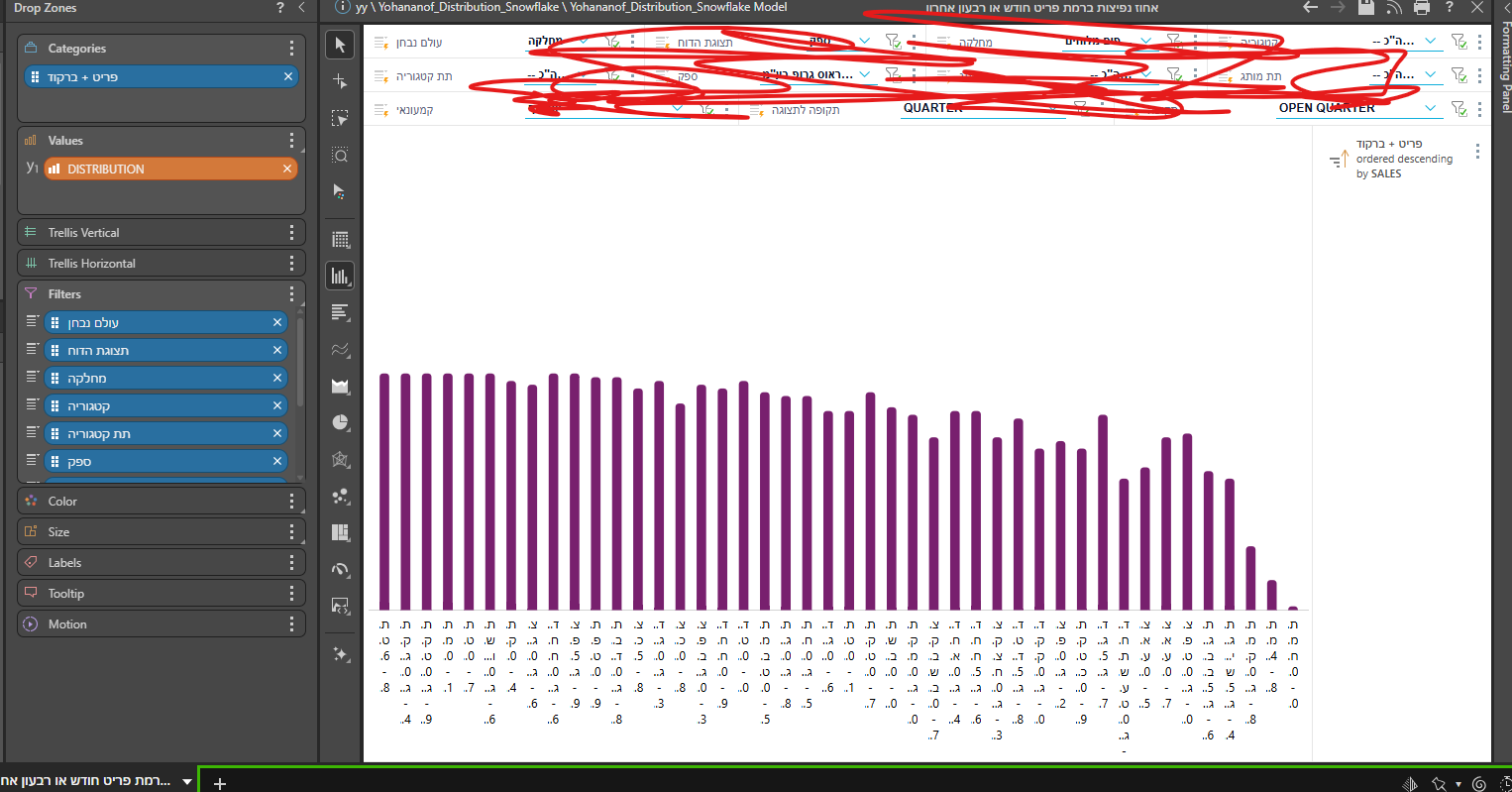1512x792 pixels.
Task: Choose the lasso marquee selection tool
Action: 340,118
